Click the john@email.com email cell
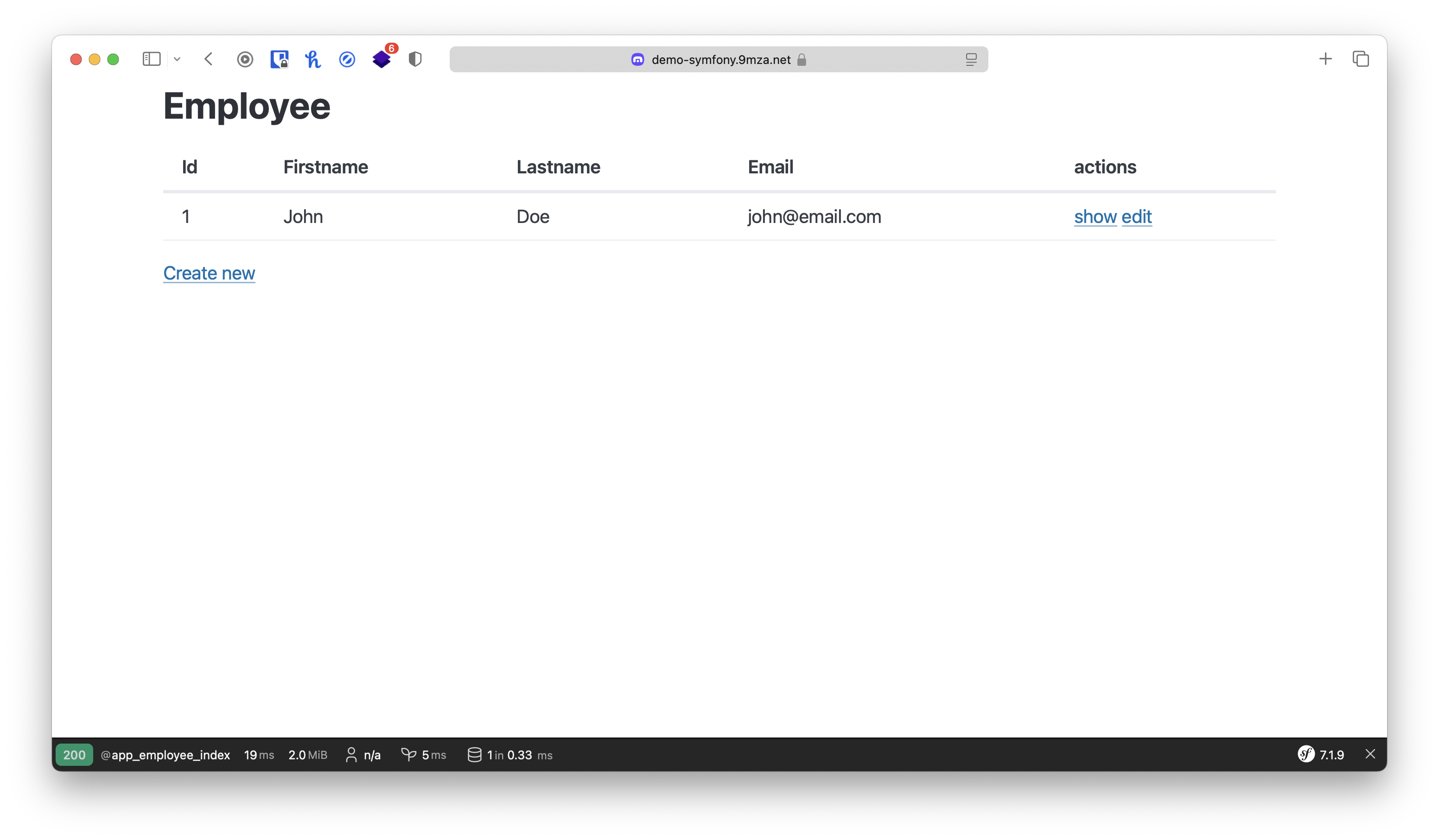Image resolution: width=1439 pixels, height=840 pixels. pos(813,216)
